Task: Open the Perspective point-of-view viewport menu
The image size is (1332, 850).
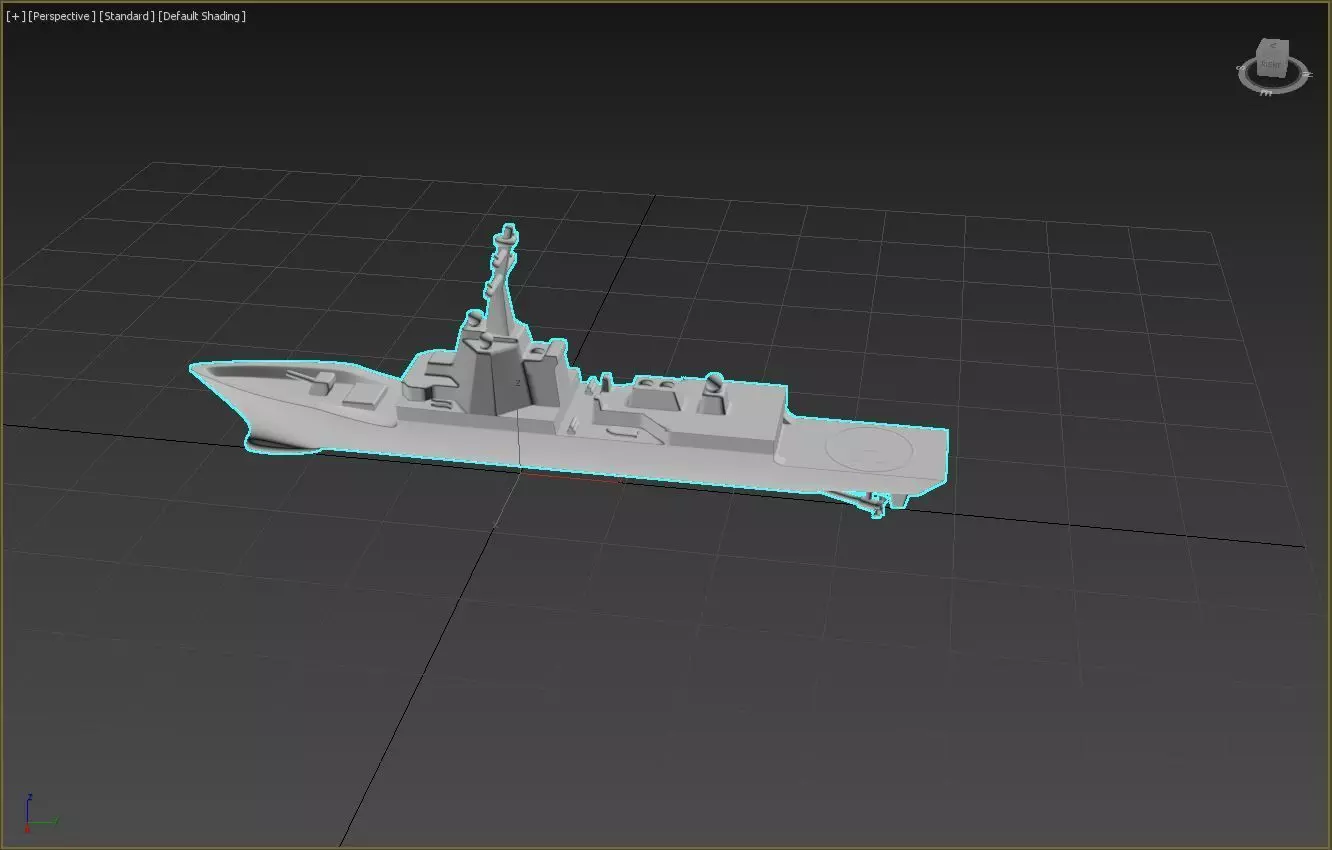Action: pyautogui.click(x=62, y=16)
